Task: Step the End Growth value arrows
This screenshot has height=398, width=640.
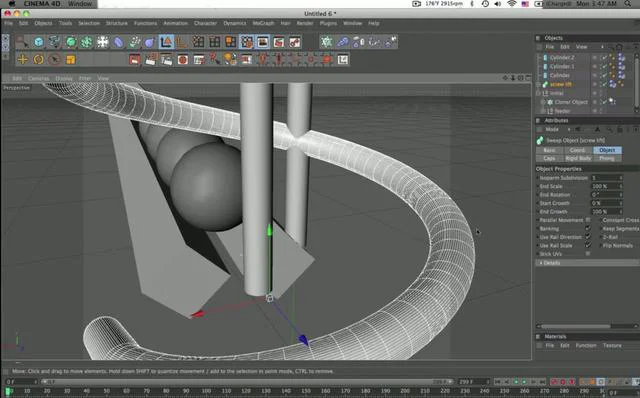Action: [621, 211]
